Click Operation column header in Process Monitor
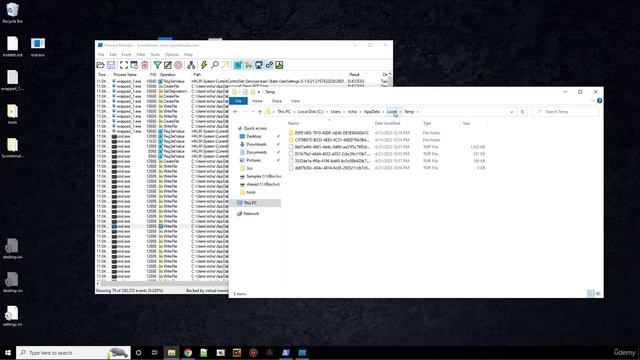The height and width of the screenshot is (360, 640). tap(168, 75)
